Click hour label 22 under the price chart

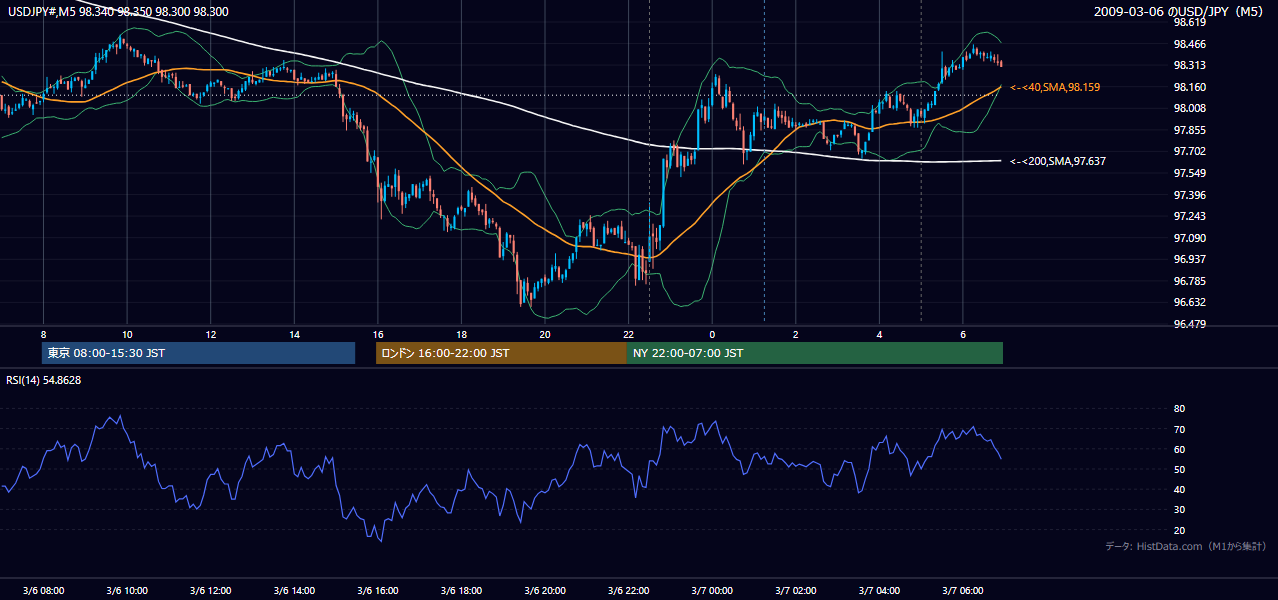tap(628, 334)
